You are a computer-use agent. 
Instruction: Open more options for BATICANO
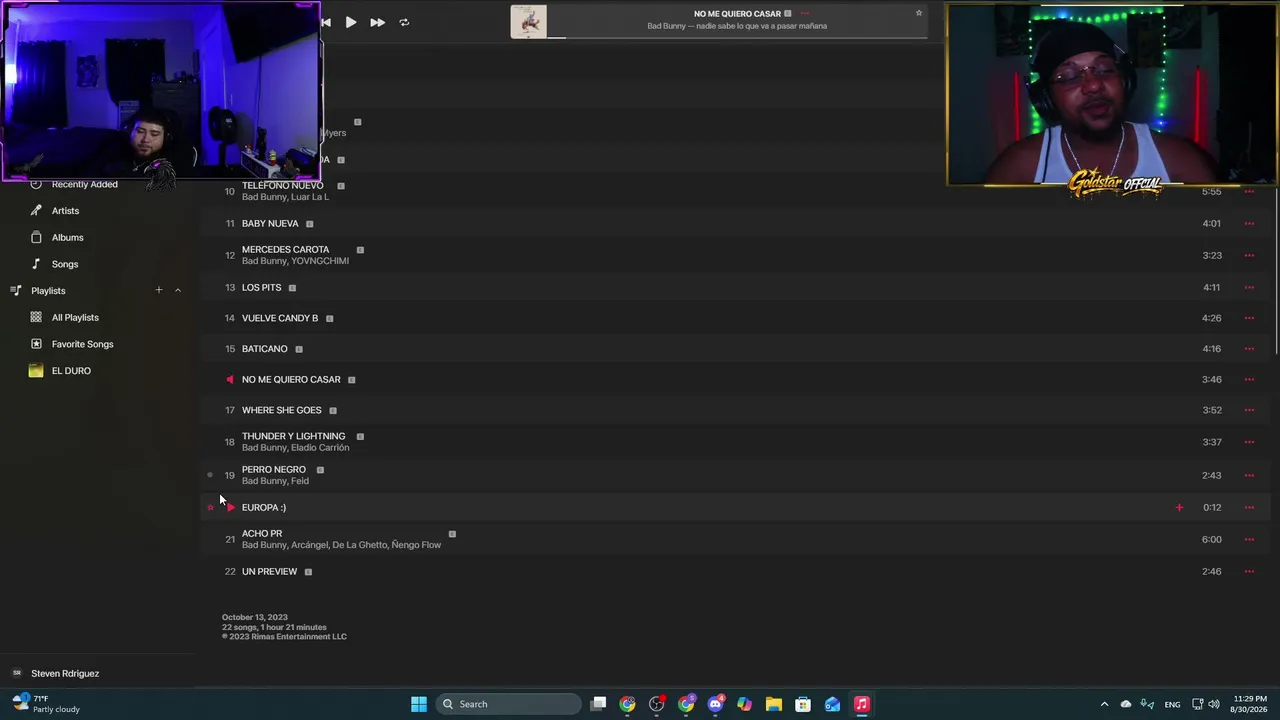(x=1249, y=349)
